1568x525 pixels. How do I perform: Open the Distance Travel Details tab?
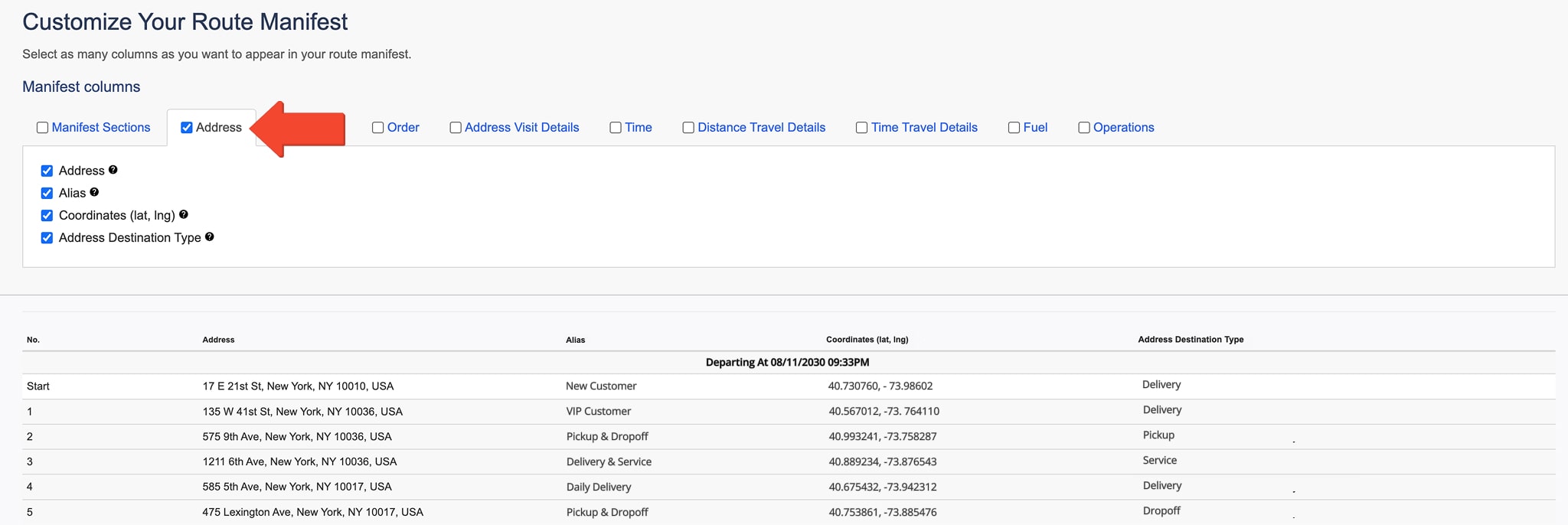click(762, 128)
